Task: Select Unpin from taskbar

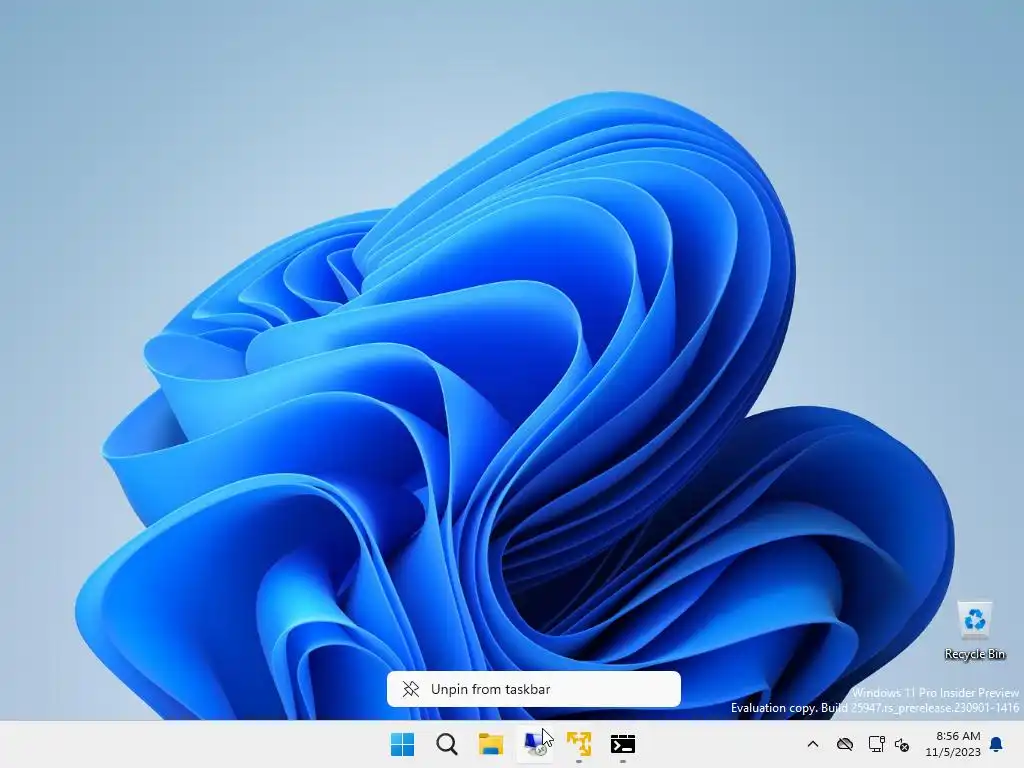Action: coord(534,689)
